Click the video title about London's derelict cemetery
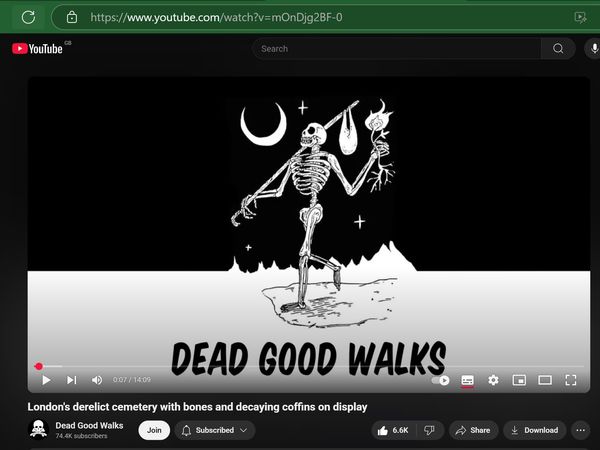The width and height of the screenshot is (600, 450). [197, 407]
